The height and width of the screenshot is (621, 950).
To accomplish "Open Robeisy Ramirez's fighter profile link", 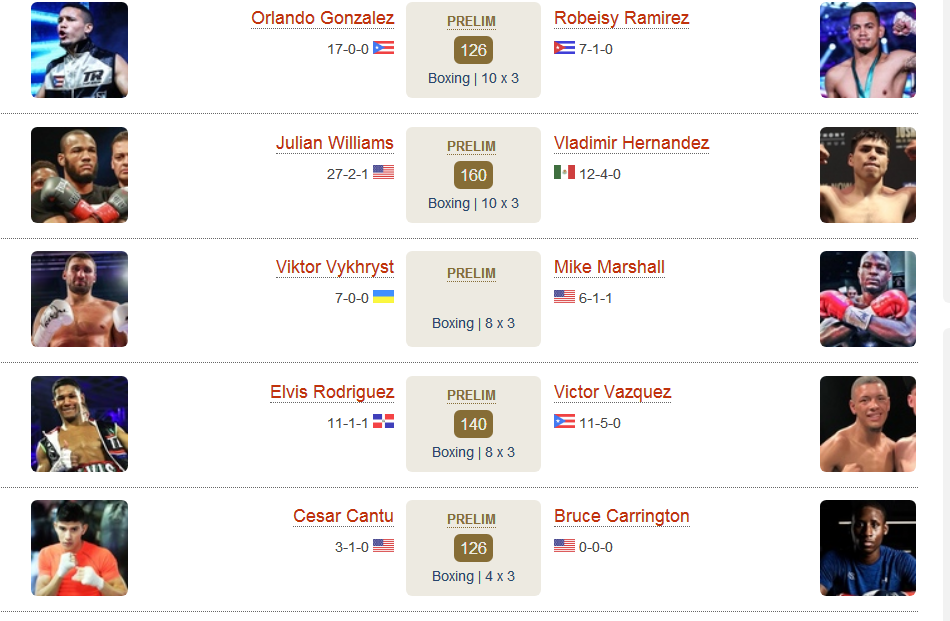I will pyautogui.click(x=622, y=18).
